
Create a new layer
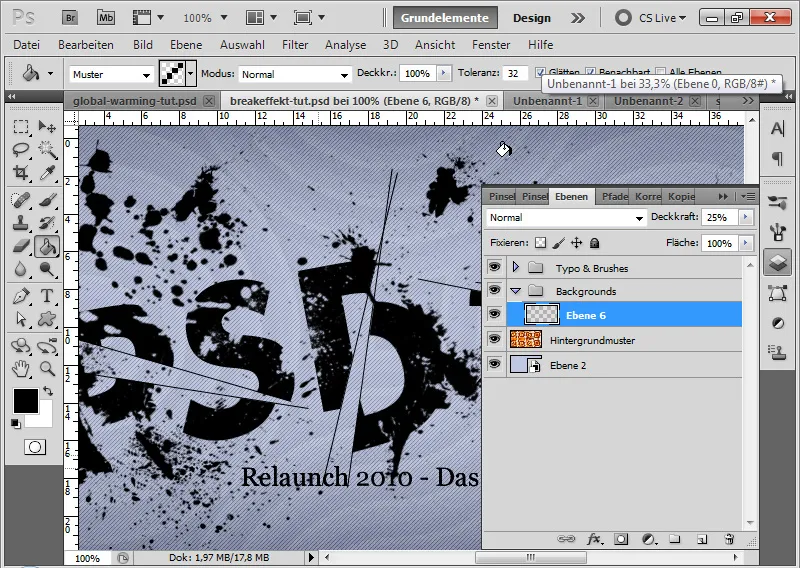pos(702,539)
